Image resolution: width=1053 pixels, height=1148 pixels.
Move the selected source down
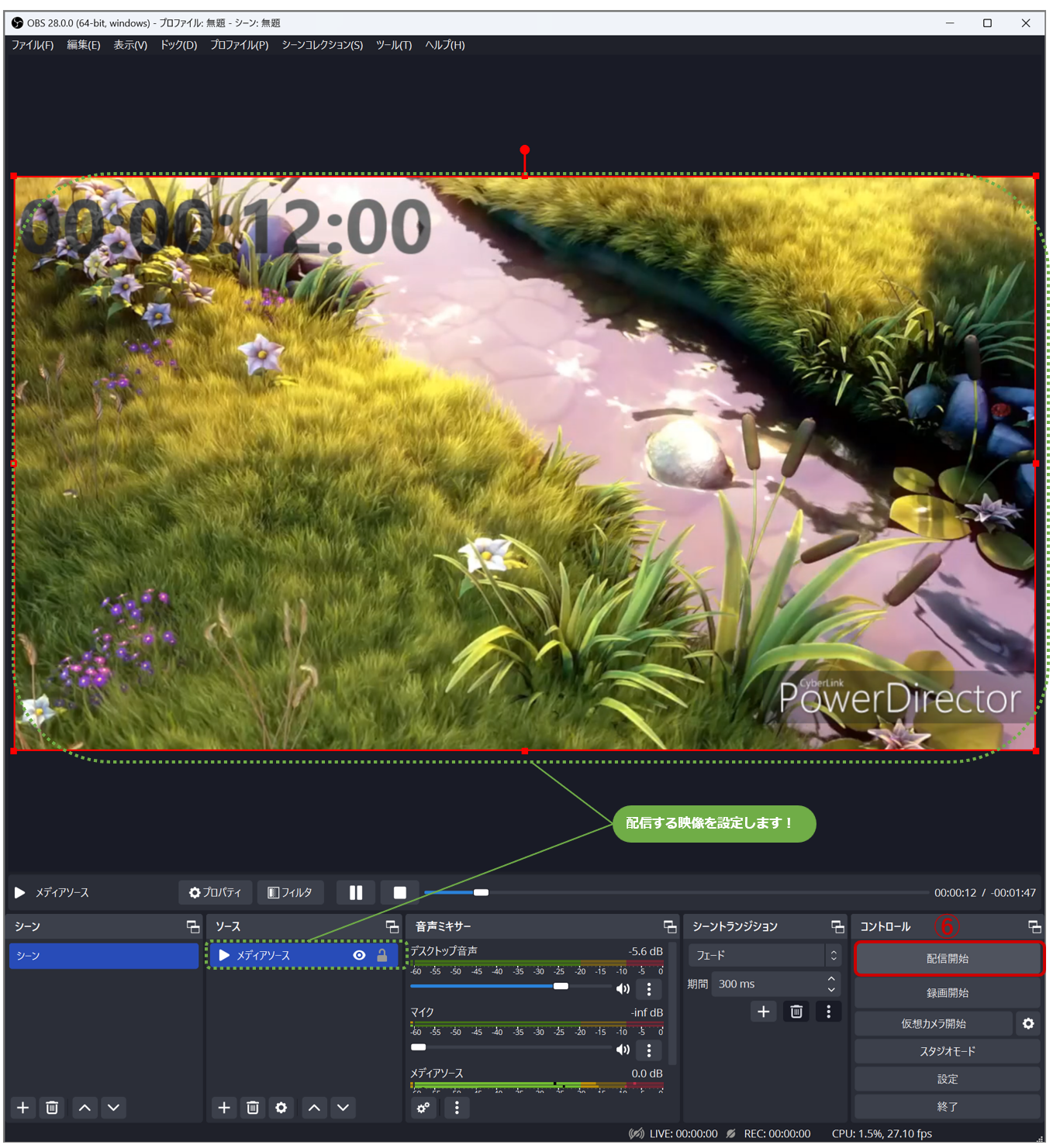coord(343,1107)
